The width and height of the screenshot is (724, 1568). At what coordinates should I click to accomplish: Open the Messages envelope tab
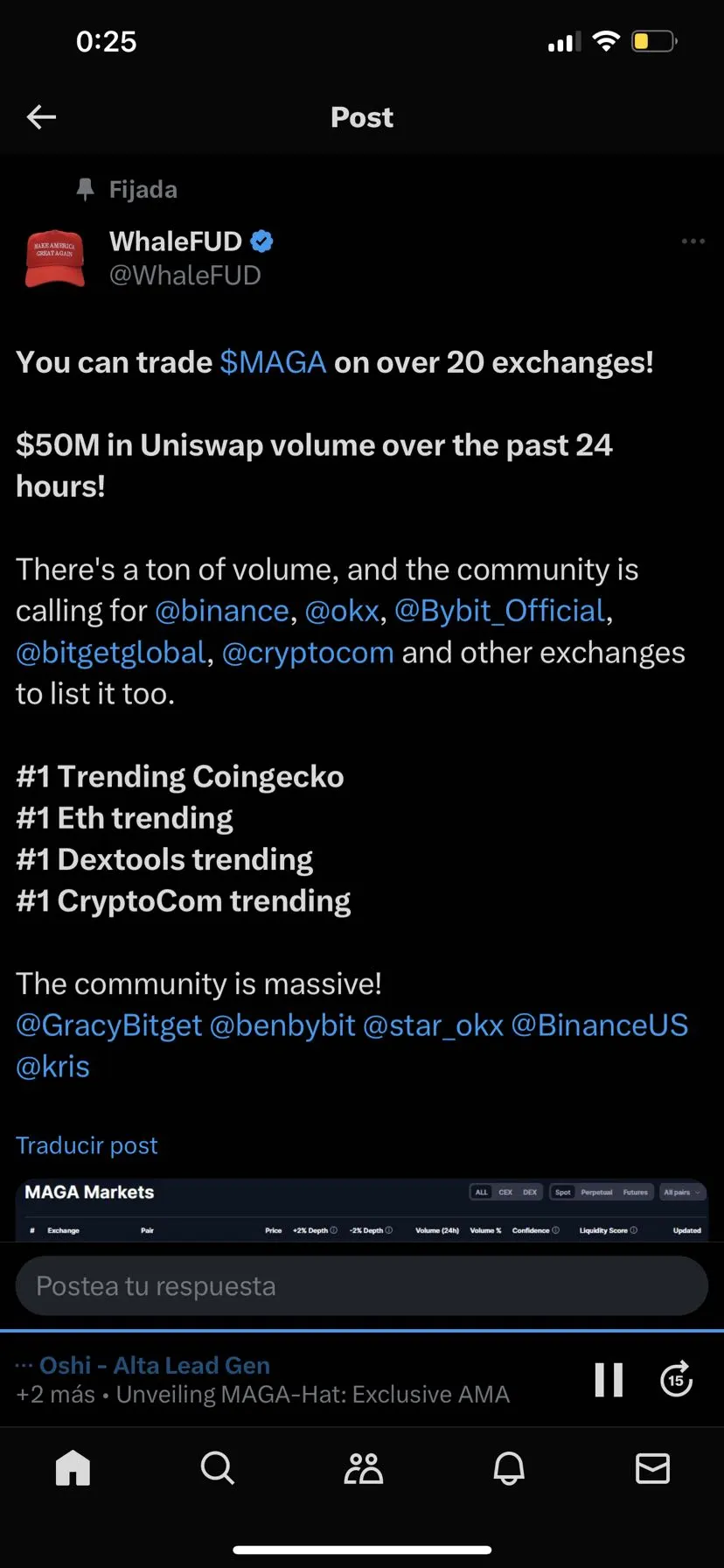[652, 1468]
